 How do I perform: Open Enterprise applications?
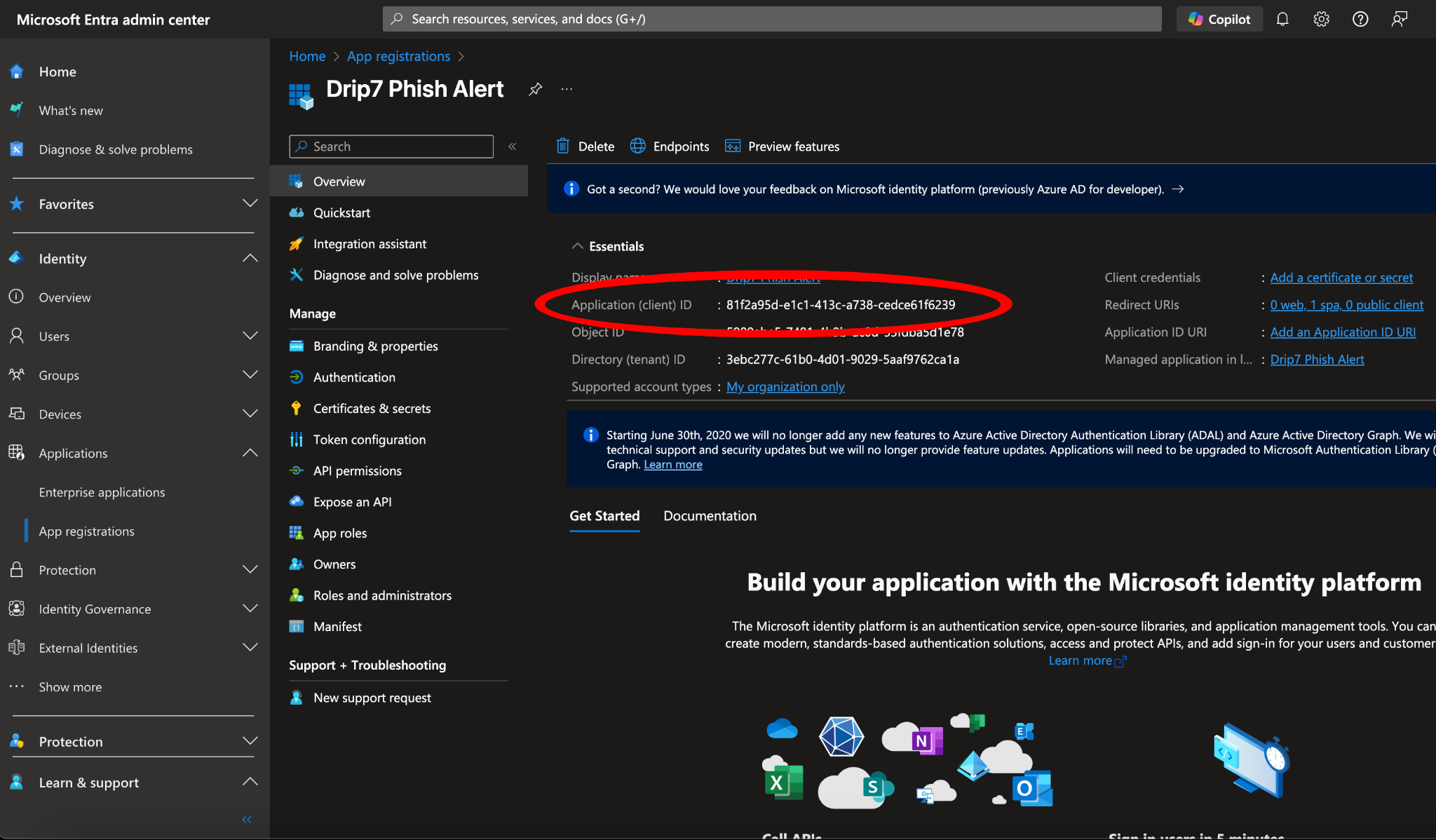pyautogui.click(x=102, y=492)
